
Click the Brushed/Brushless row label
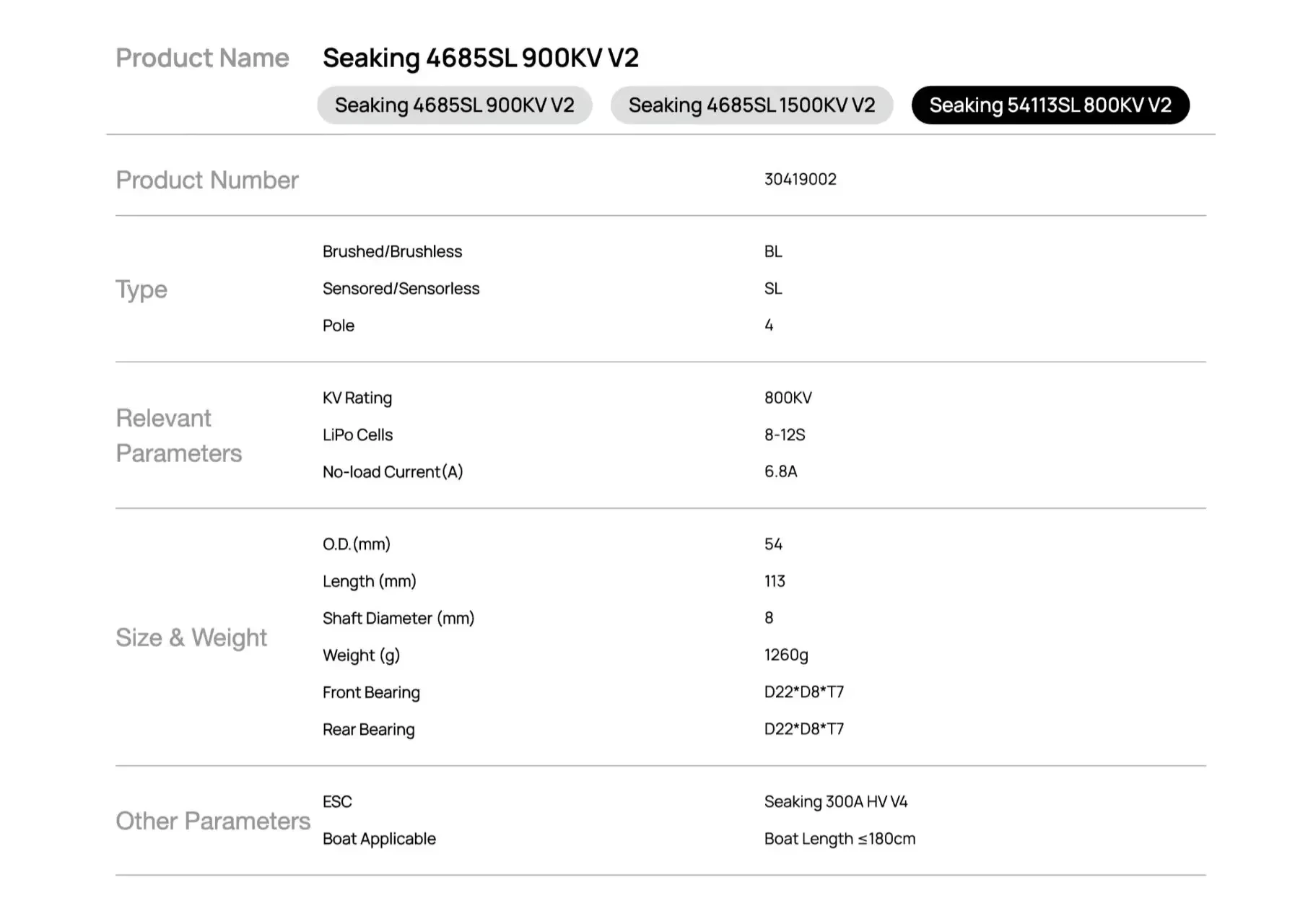392,251
